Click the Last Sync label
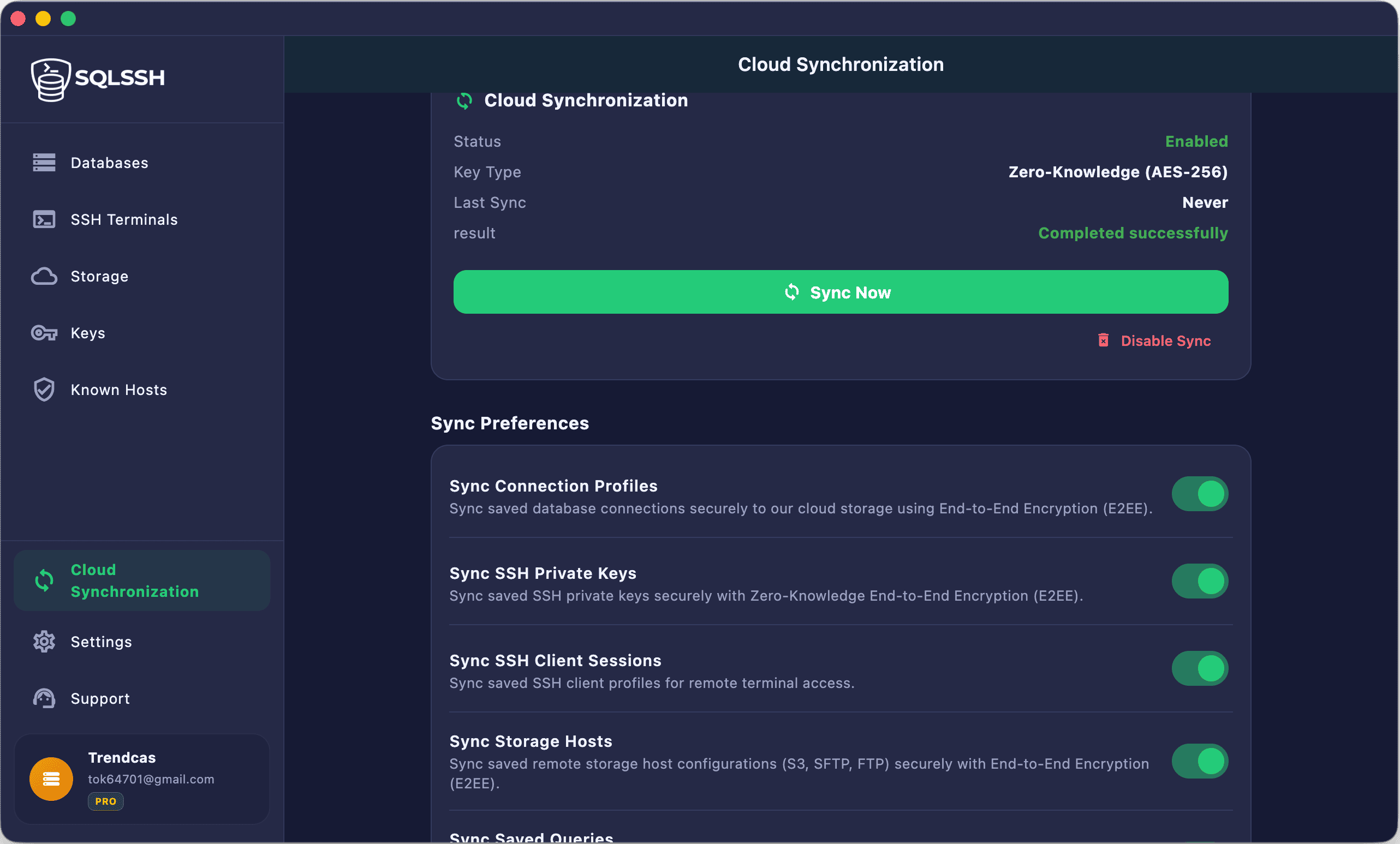Image resolution: width=1400 pixels, height=844 pixels. (x=489, y=202)
